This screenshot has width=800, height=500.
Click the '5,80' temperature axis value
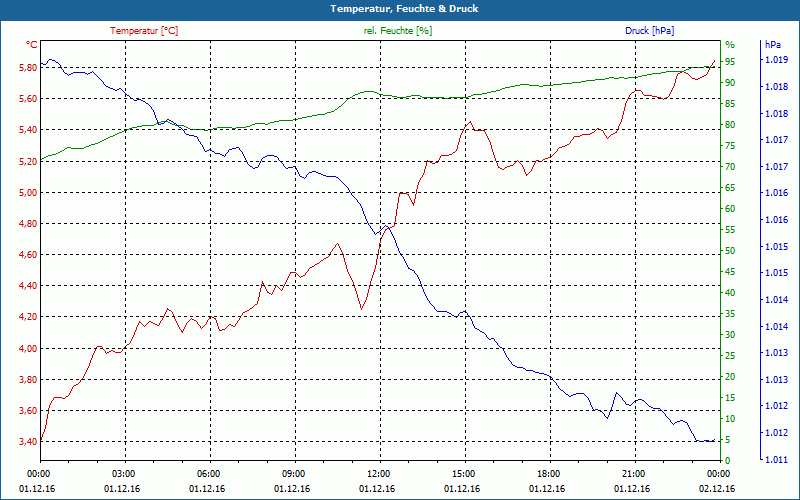tap(29, 67)
